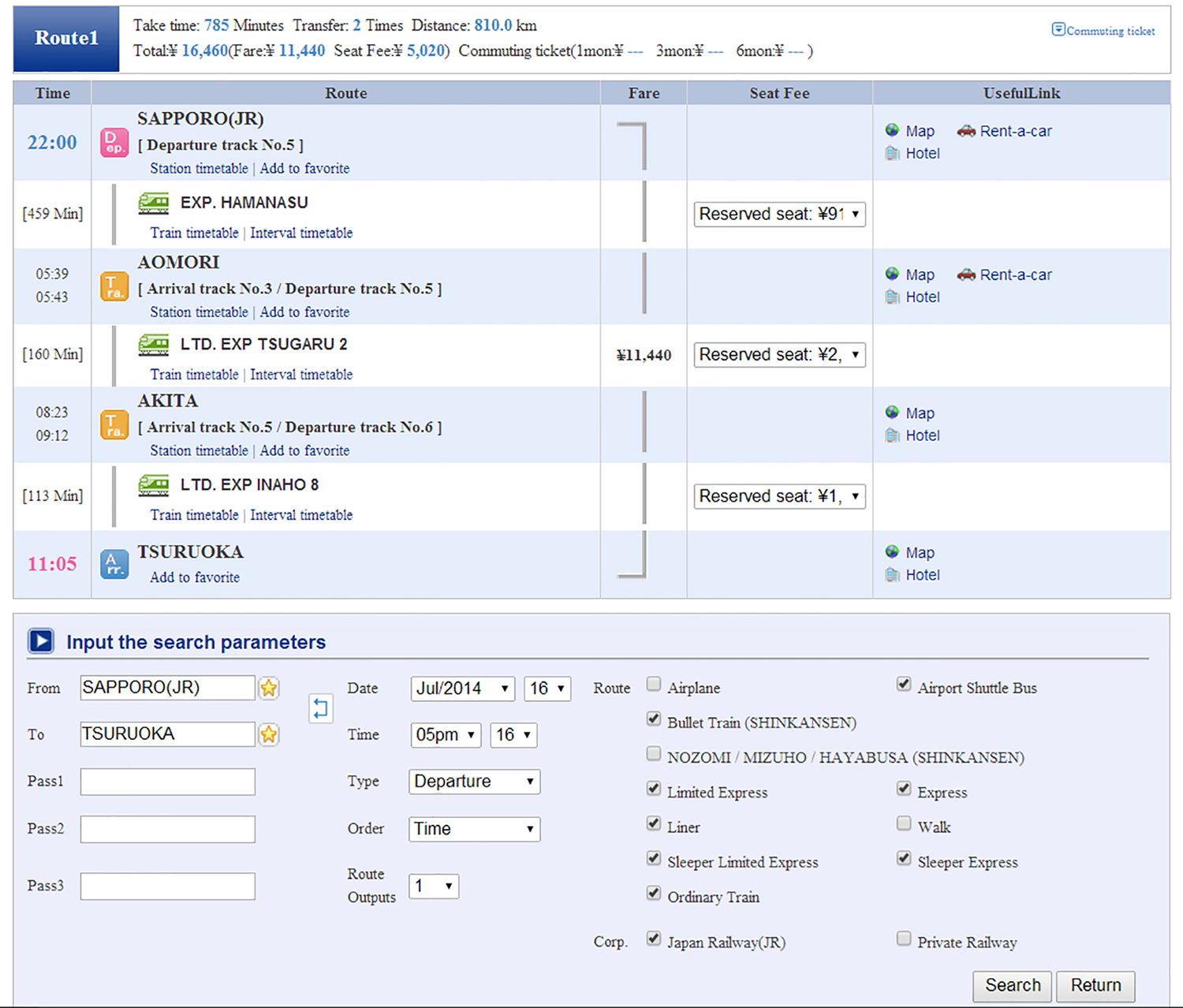Image resolution: width=1183 pixels, height=1008 pixels.
Task: Enable NOZOMI / MIZUHO / HAYABUSA checkbox
Action: tap(654, 753)
